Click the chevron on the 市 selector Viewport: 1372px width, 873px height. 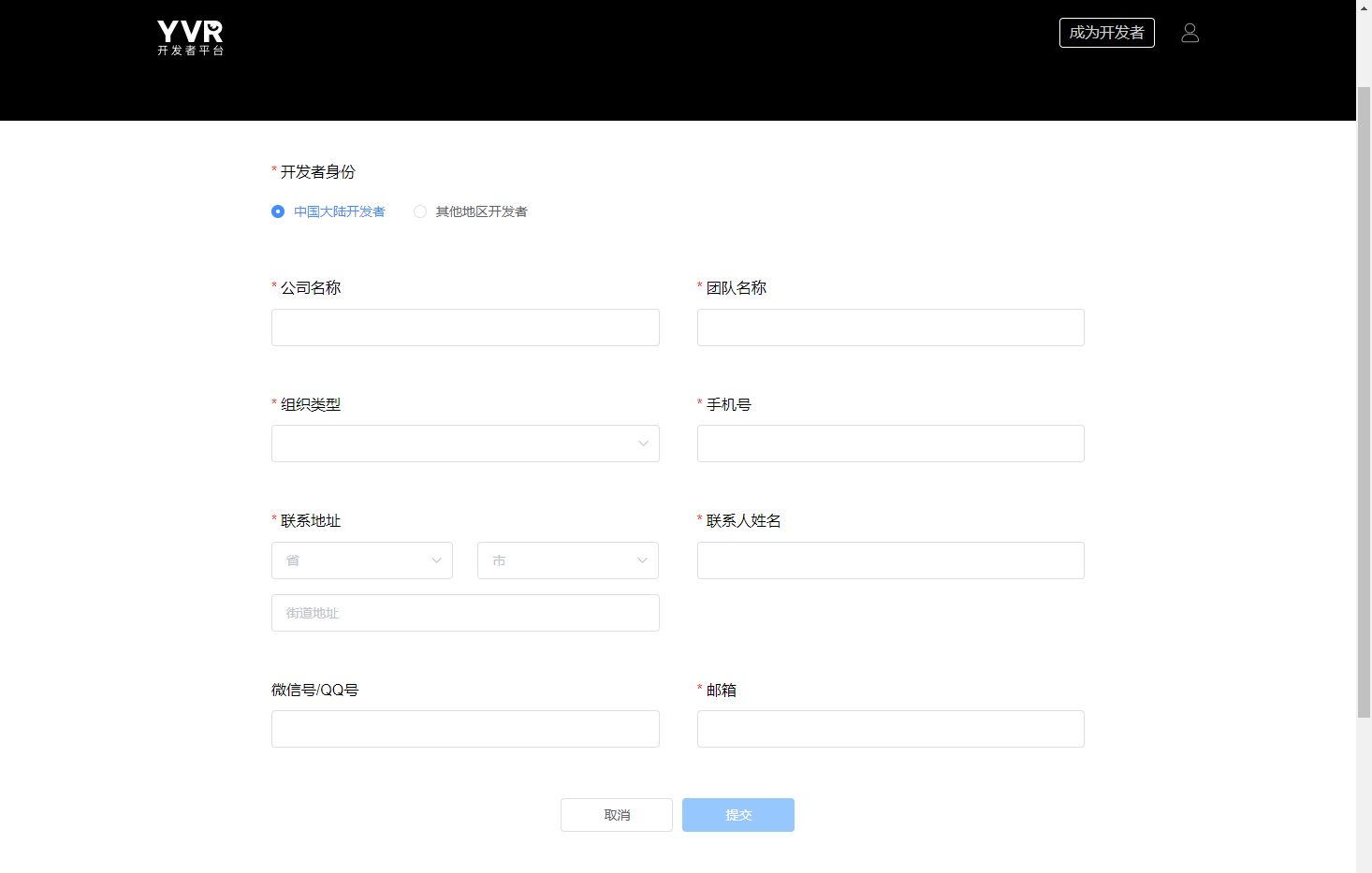(642, 560)
